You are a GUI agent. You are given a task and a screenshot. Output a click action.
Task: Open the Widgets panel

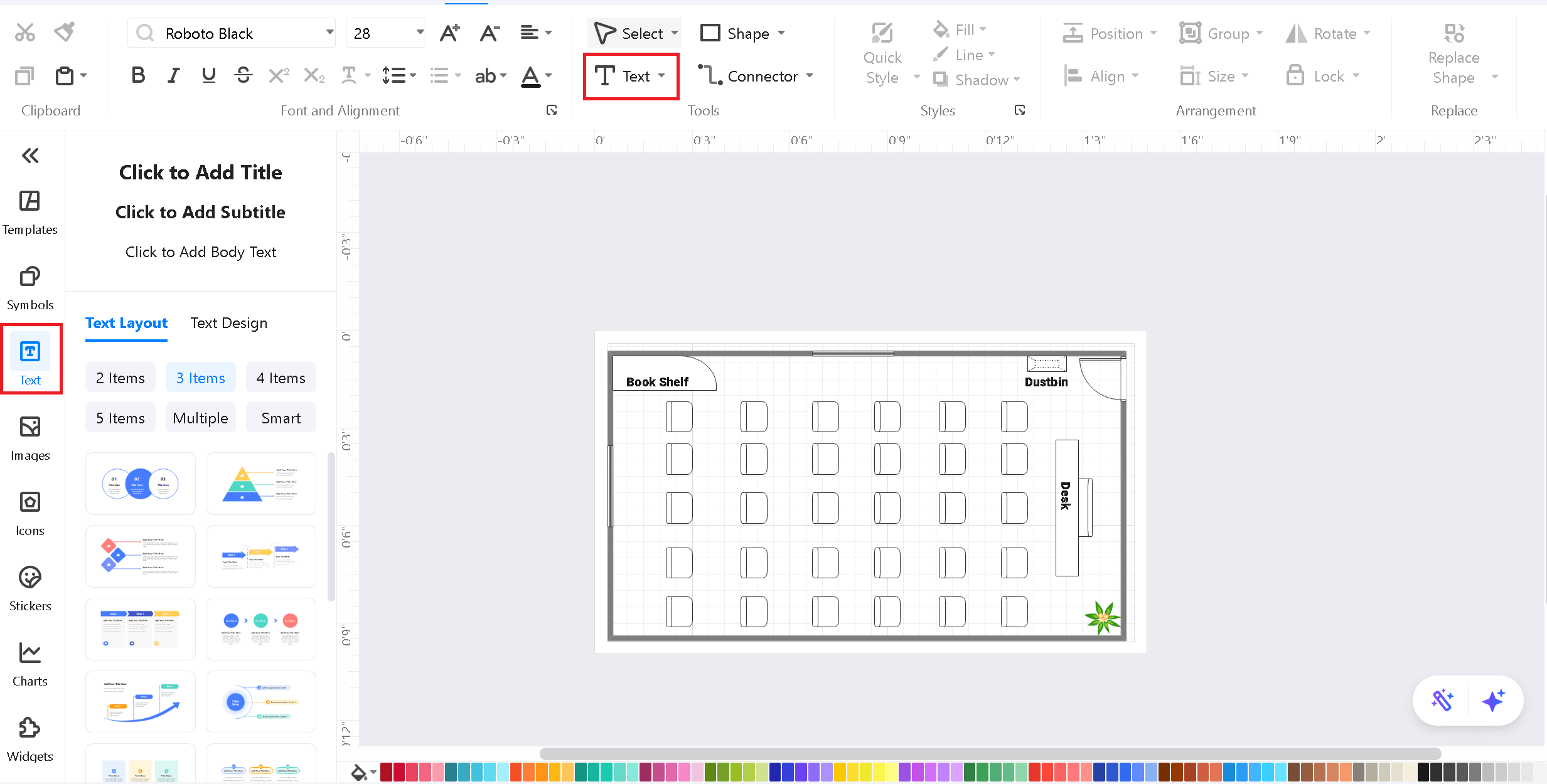click(30, 740)
